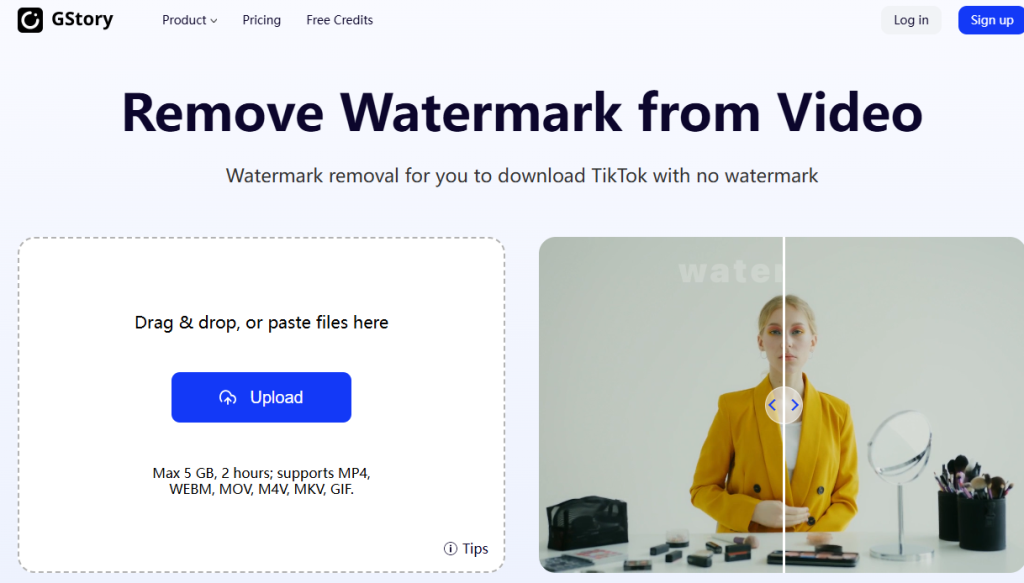The image size is (1024, 583).
Task: Open the Tips link
Action: coord(466,548)
